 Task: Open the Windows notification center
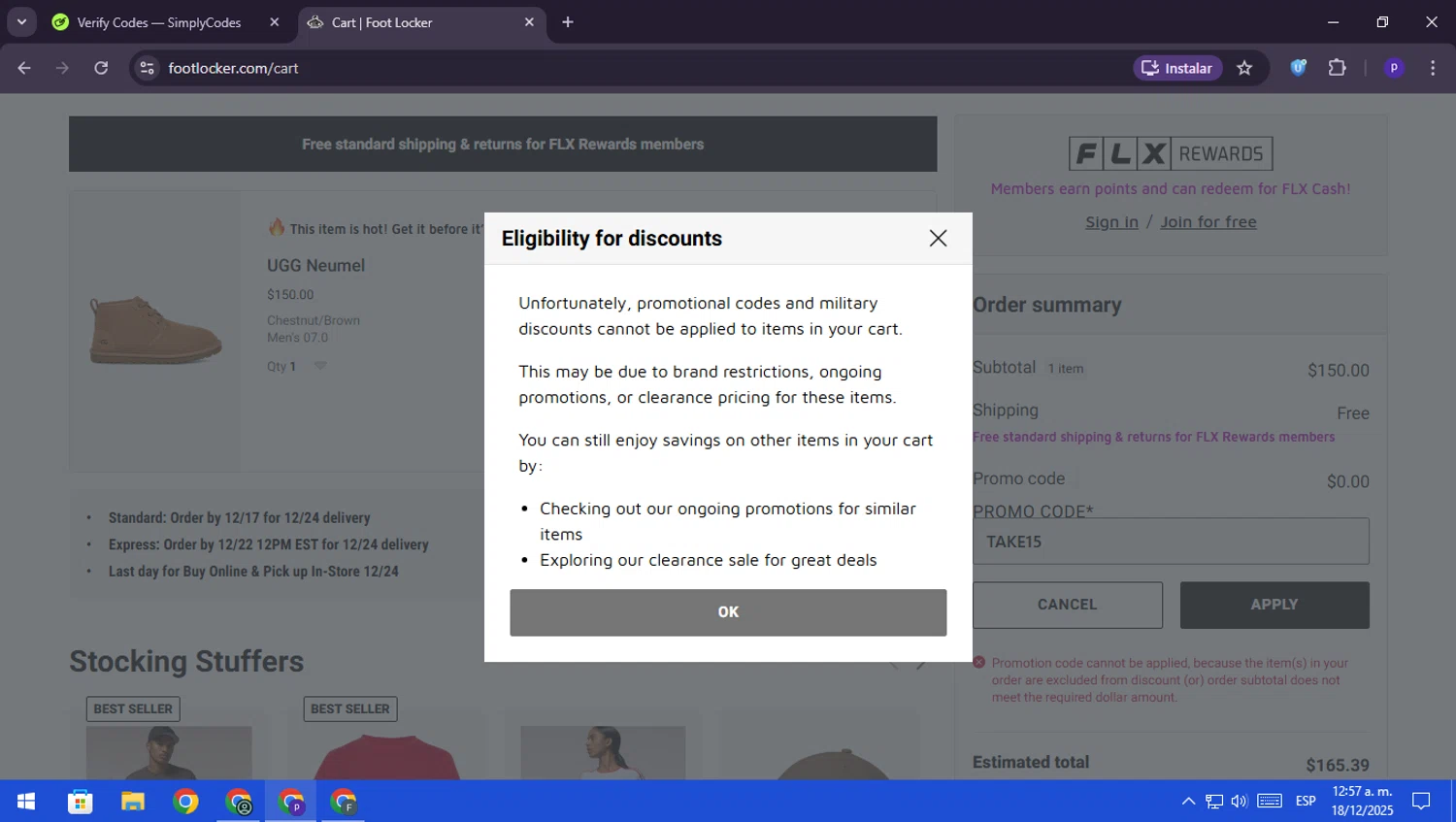[1421, 802]
